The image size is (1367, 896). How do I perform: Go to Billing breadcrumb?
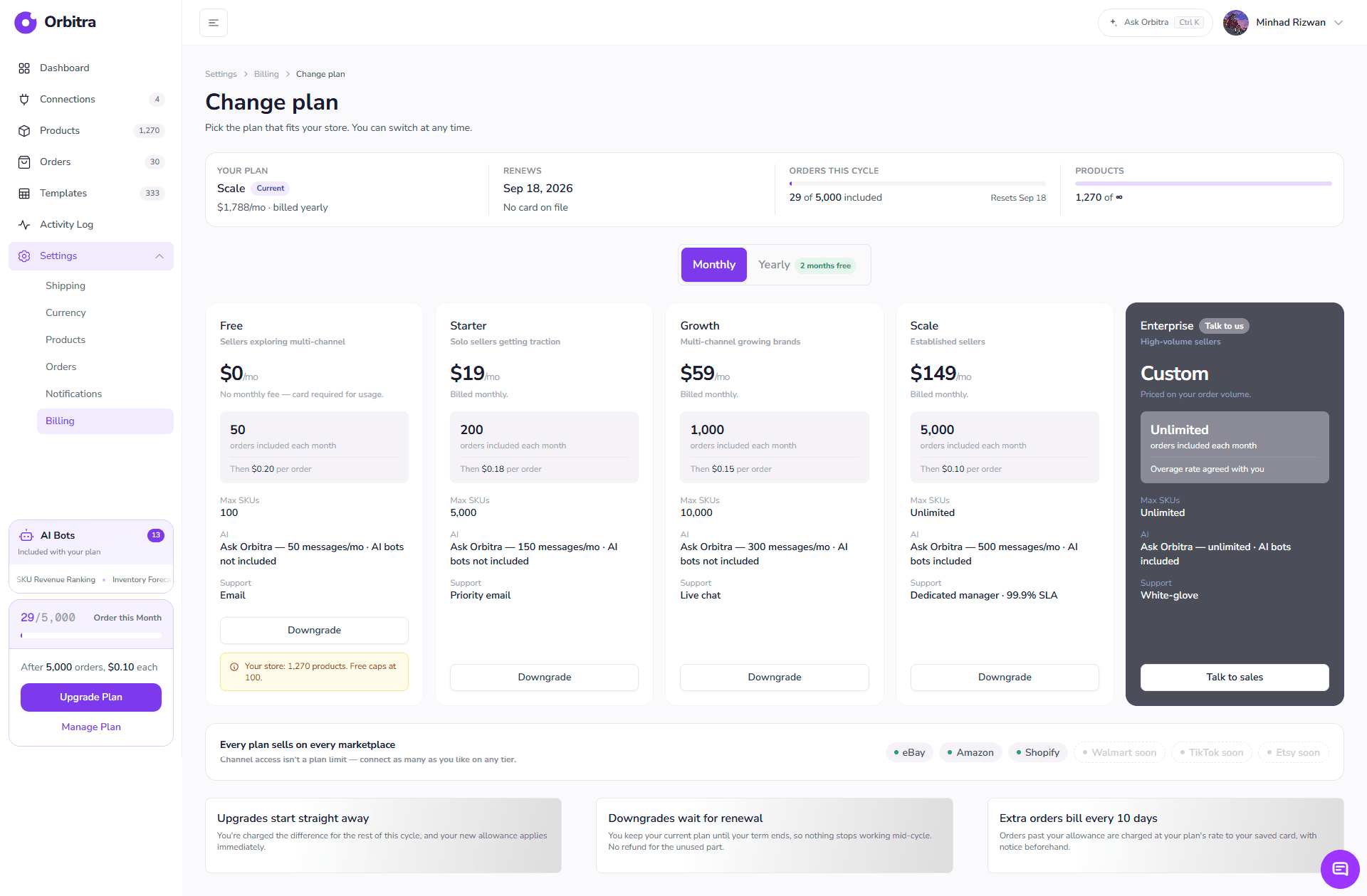pos(266,74)
